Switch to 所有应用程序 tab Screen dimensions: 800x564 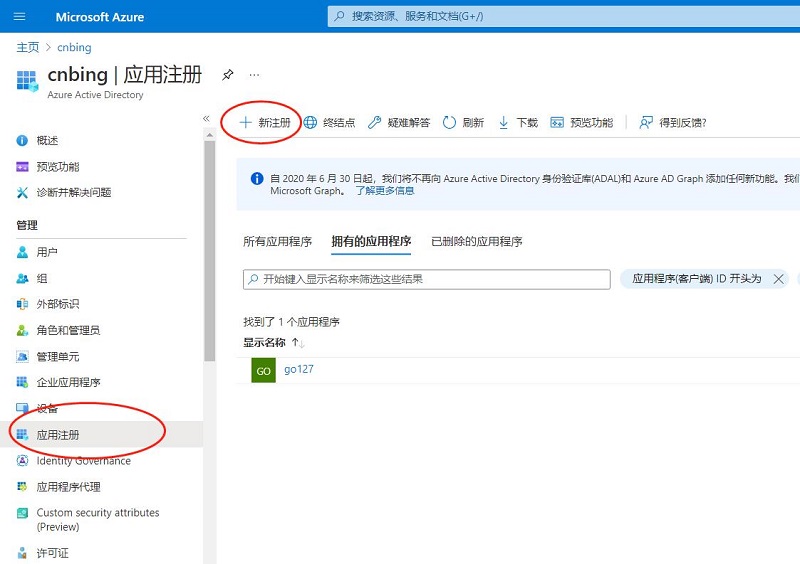[277, 241]
